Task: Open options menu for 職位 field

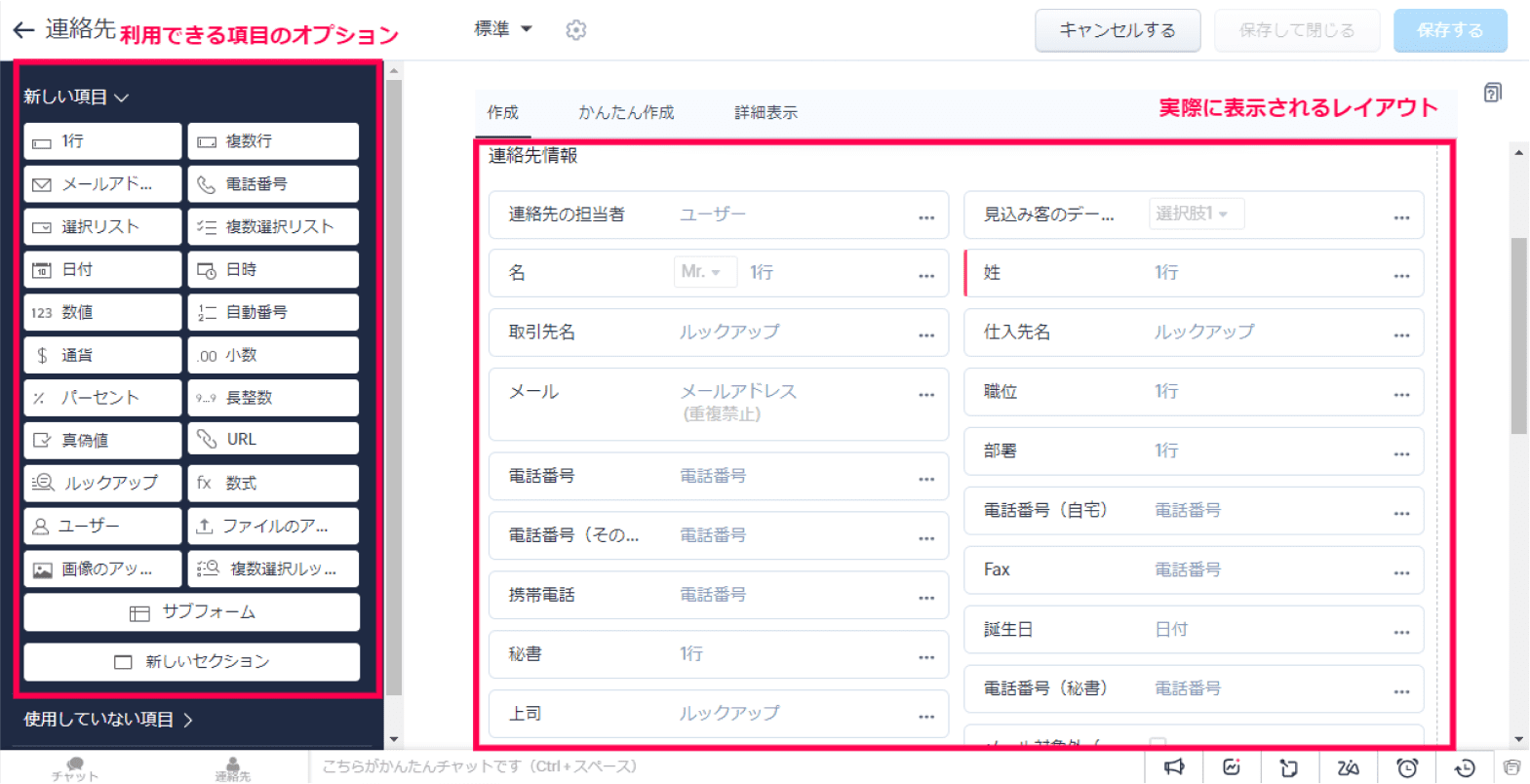Action: (x=1401, y=395)
